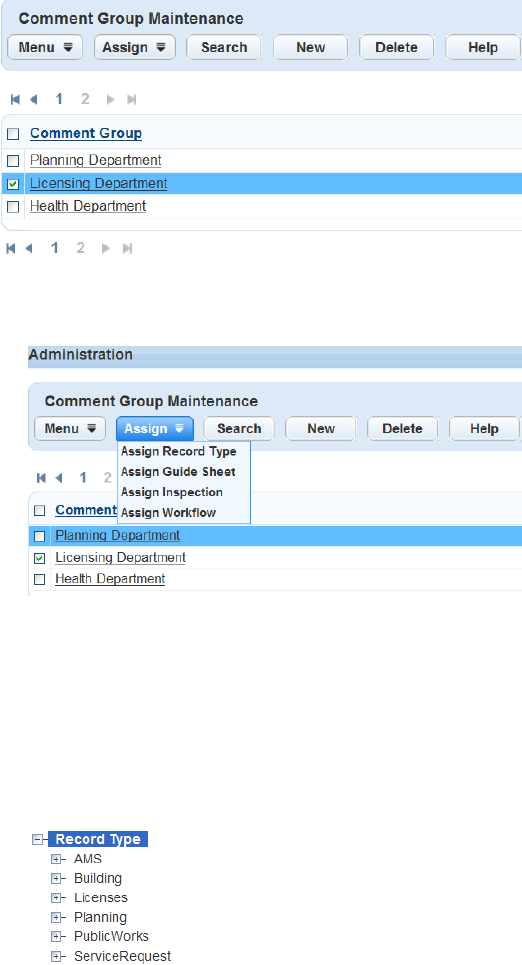Click first page icon below first table
This screenshot has height=965, width=522.
tap(11, 248)
